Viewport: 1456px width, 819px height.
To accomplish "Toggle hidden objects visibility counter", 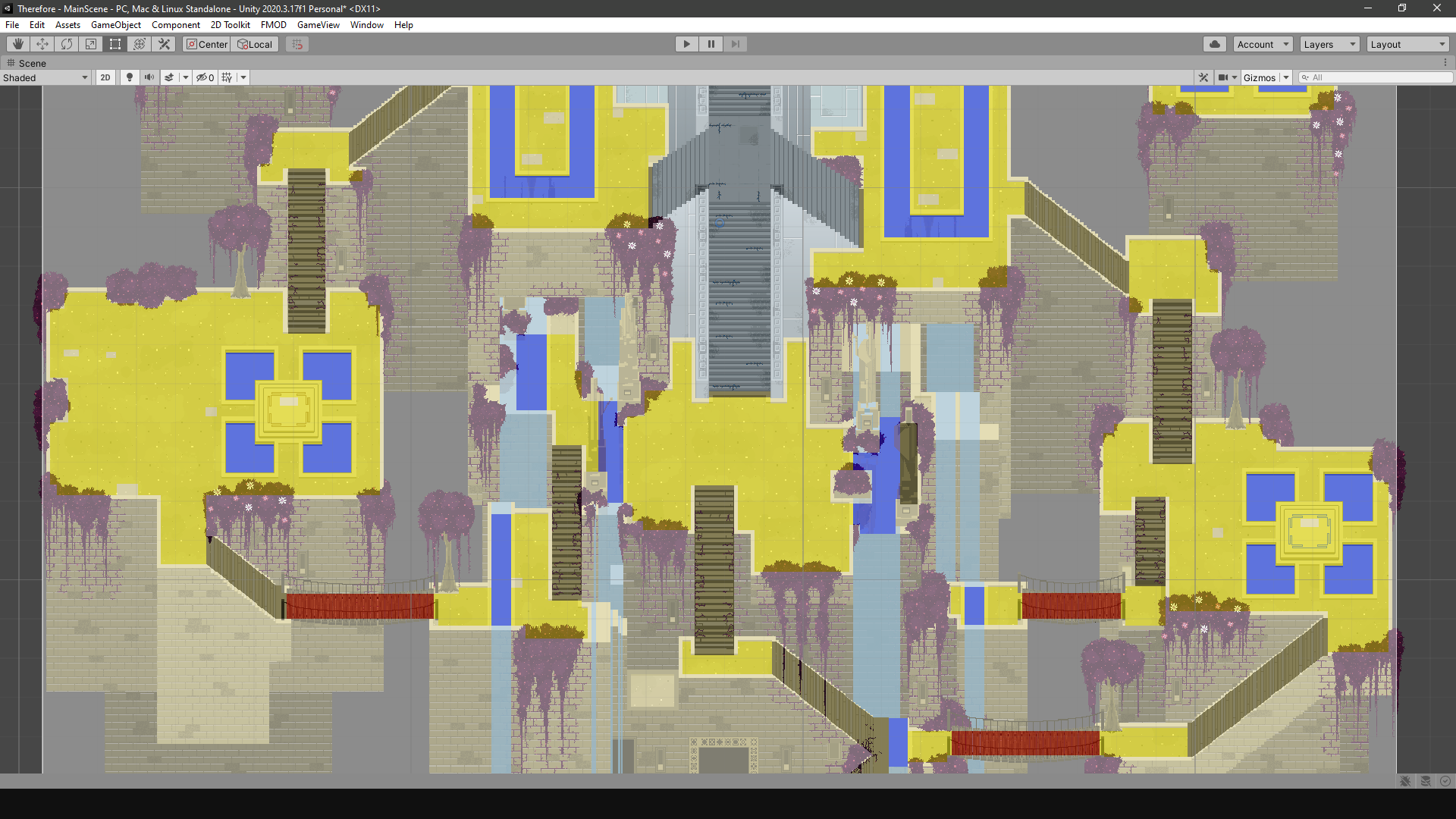I will pos(205,77).
